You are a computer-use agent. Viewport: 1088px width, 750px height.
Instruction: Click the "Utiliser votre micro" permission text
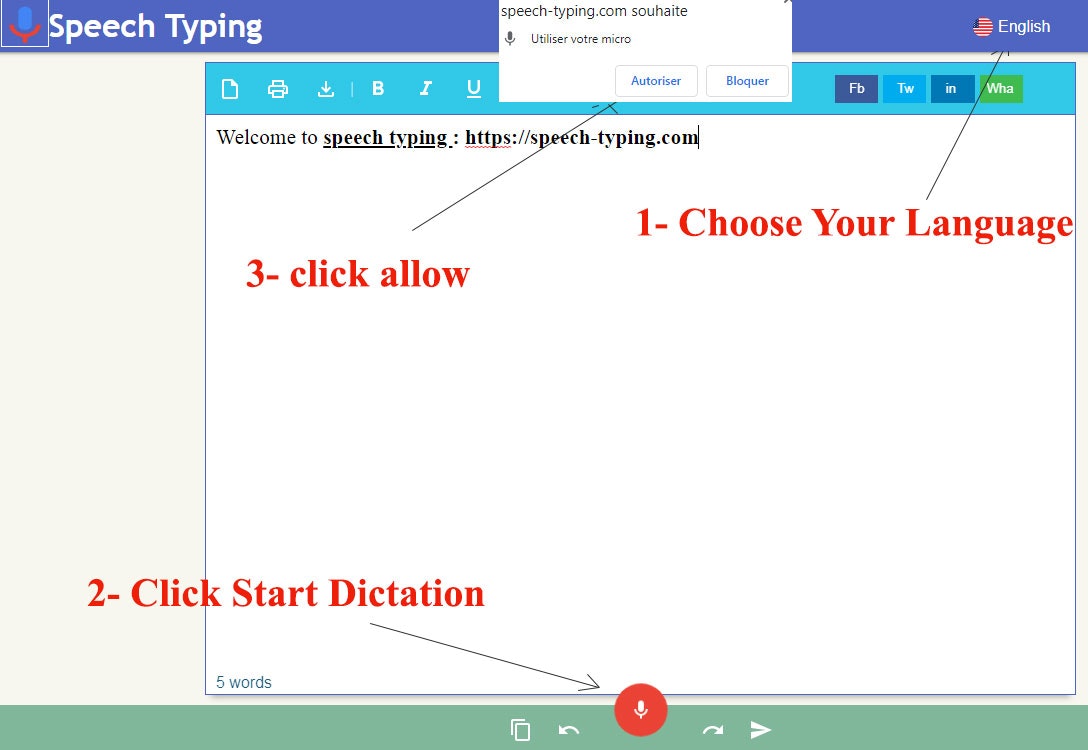tap(581, 39)
